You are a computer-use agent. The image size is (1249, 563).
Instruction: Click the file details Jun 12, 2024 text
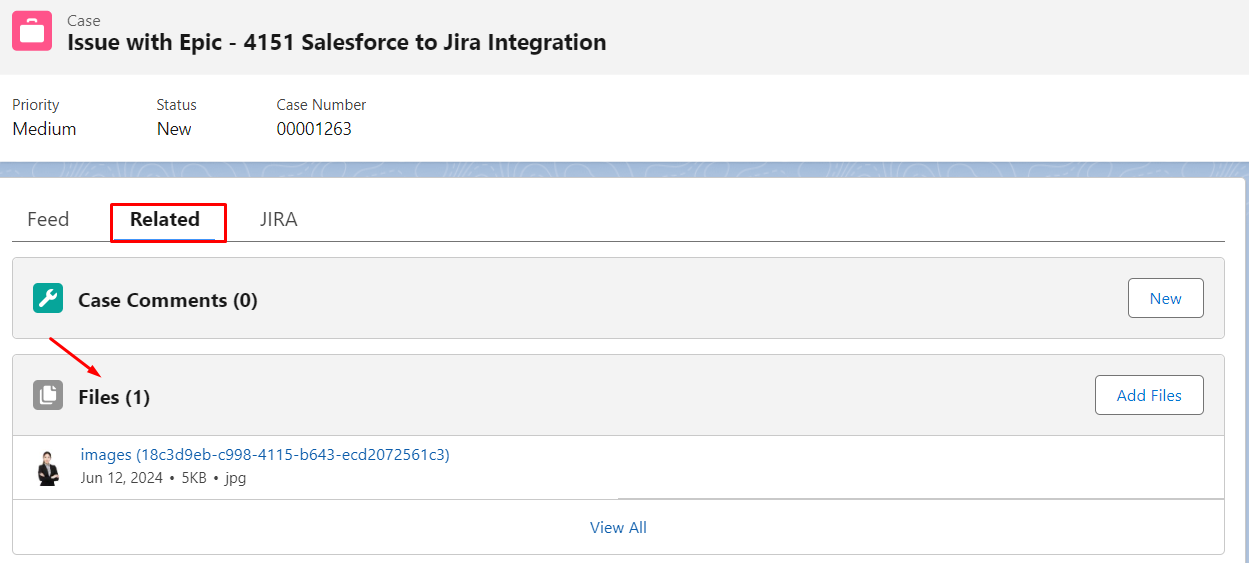coord(121,478)
